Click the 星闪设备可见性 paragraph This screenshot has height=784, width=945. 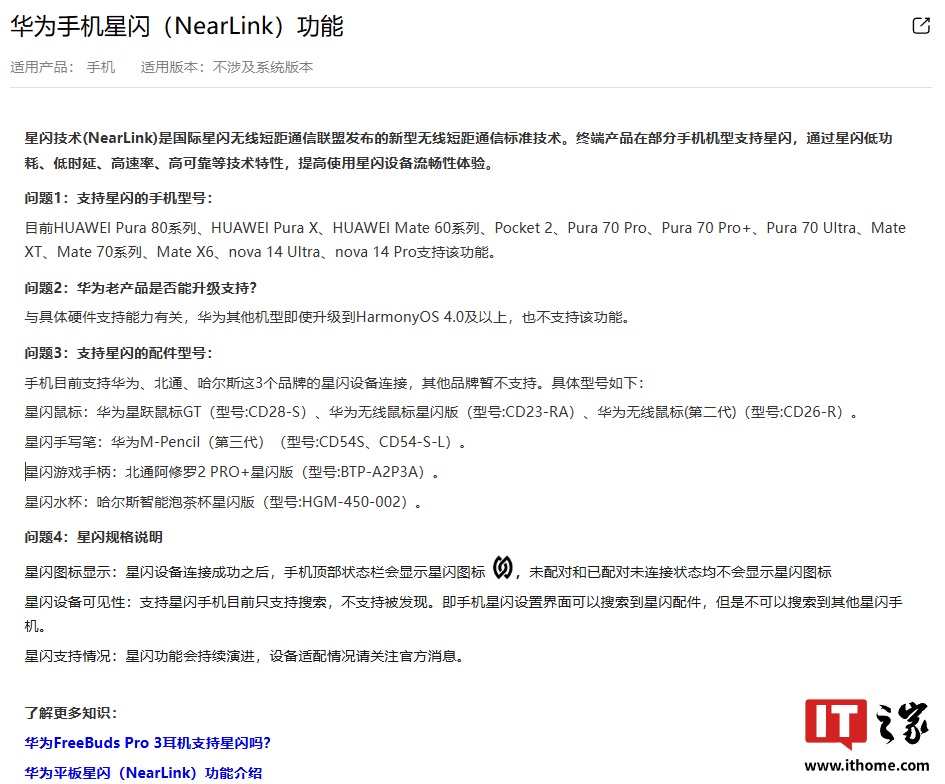pos(463,613)
